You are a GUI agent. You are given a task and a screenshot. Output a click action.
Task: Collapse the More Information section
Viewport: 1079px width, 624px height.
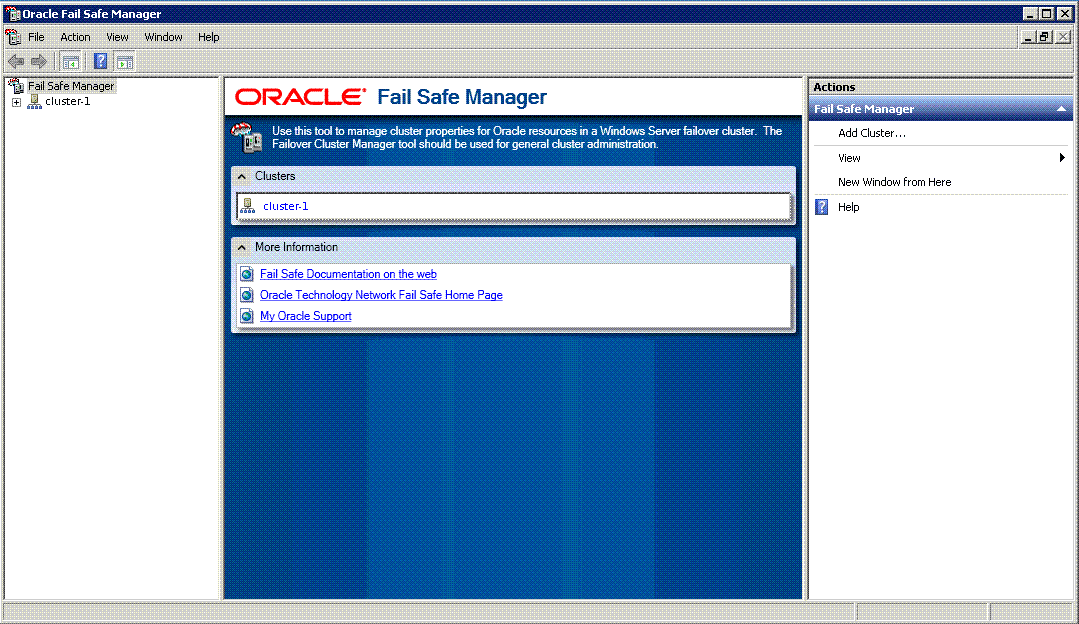pos(242,248)
